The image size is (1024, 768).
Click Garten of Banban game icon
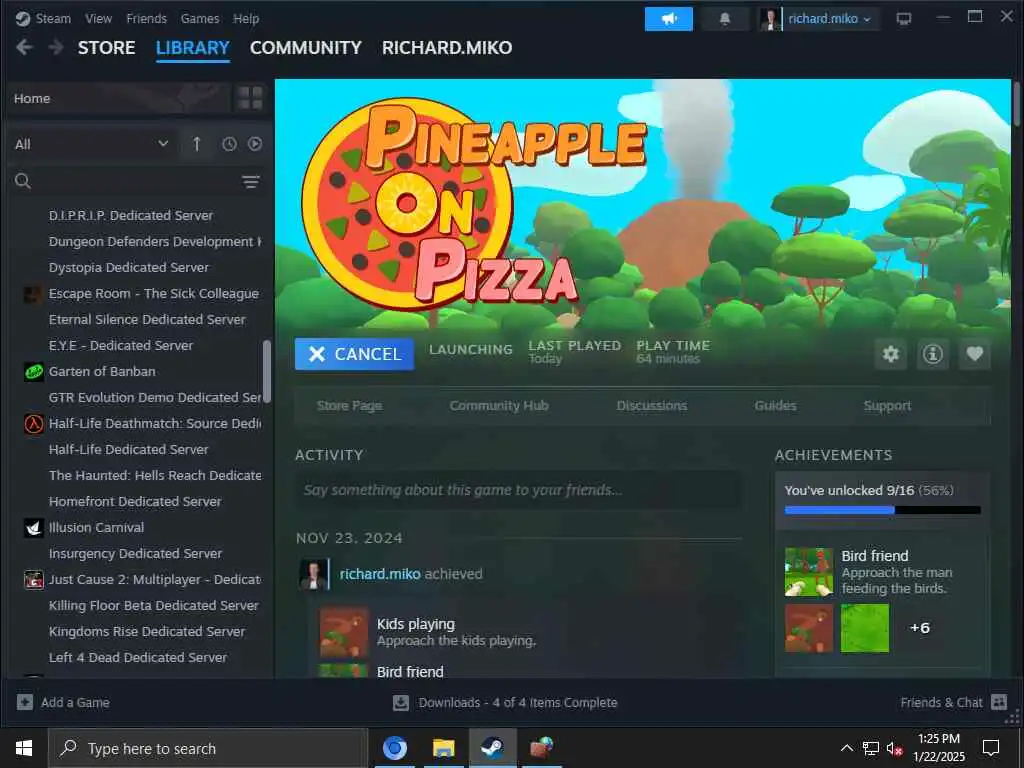tap(33, 372)
